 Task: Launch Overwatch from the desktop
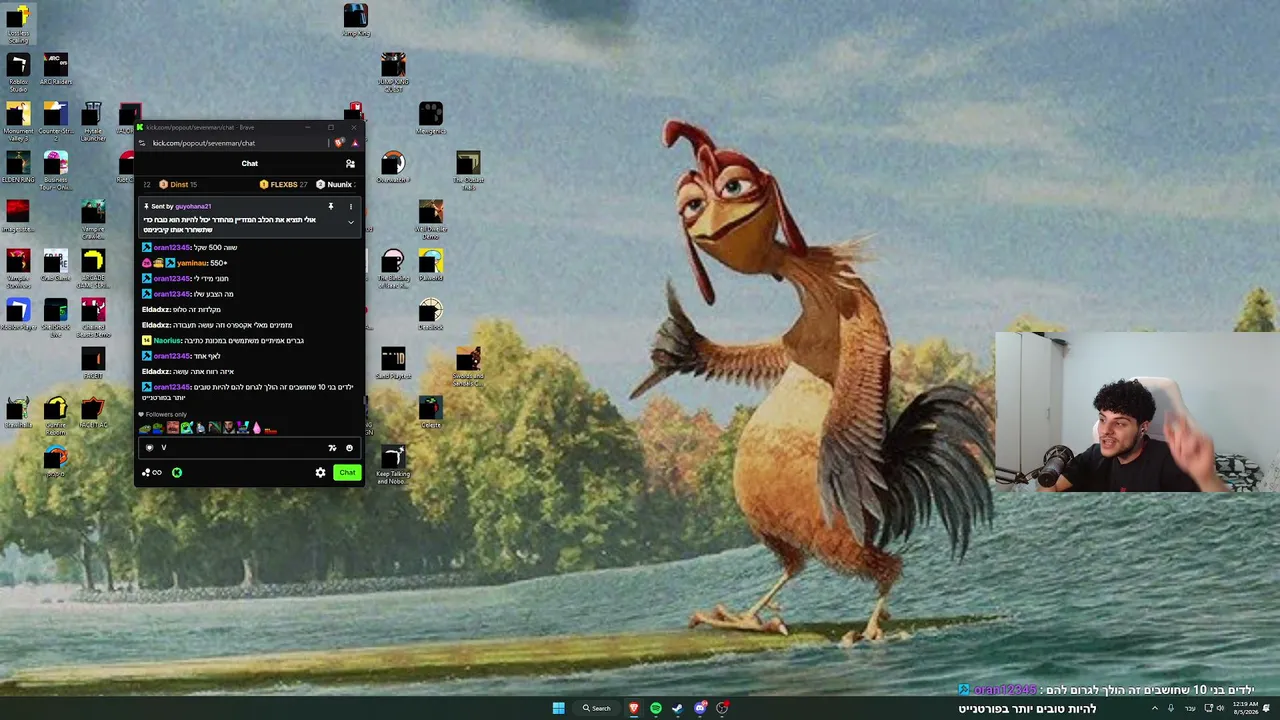point(393,167)
